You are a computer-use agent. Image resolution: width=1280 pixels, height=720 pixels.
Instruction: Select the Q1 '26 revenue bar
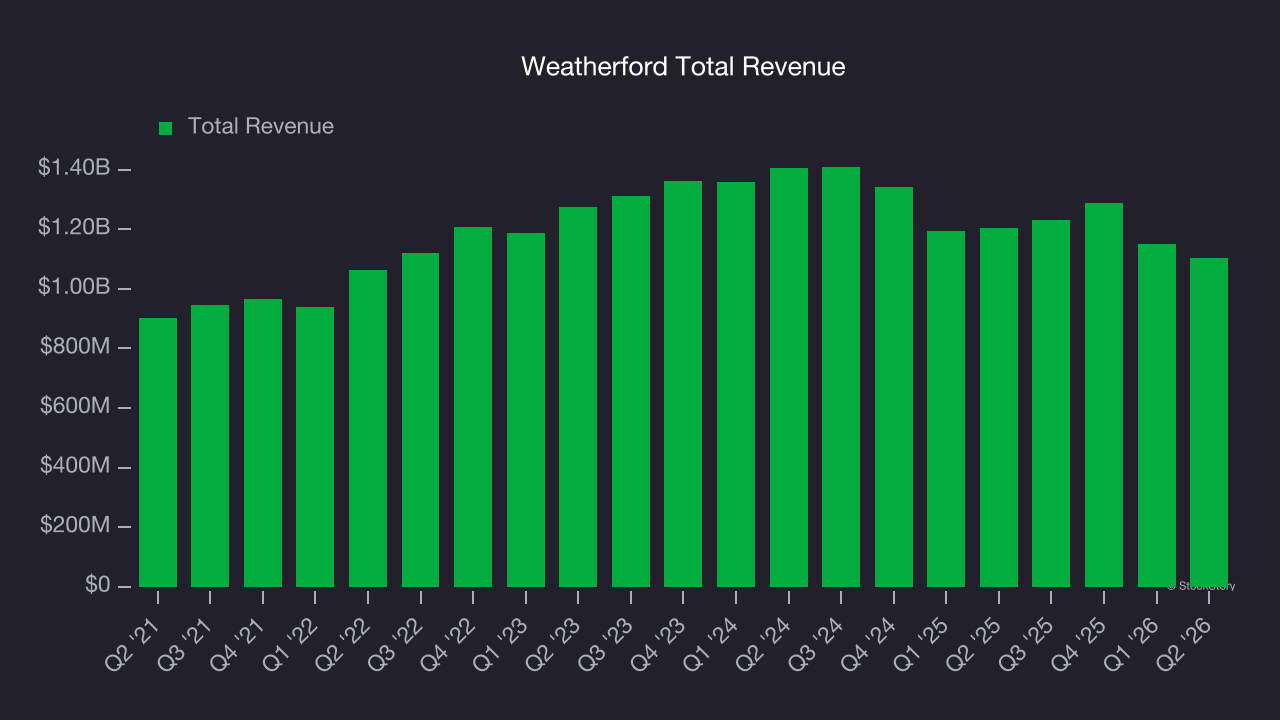click(x=1157, y=415)
